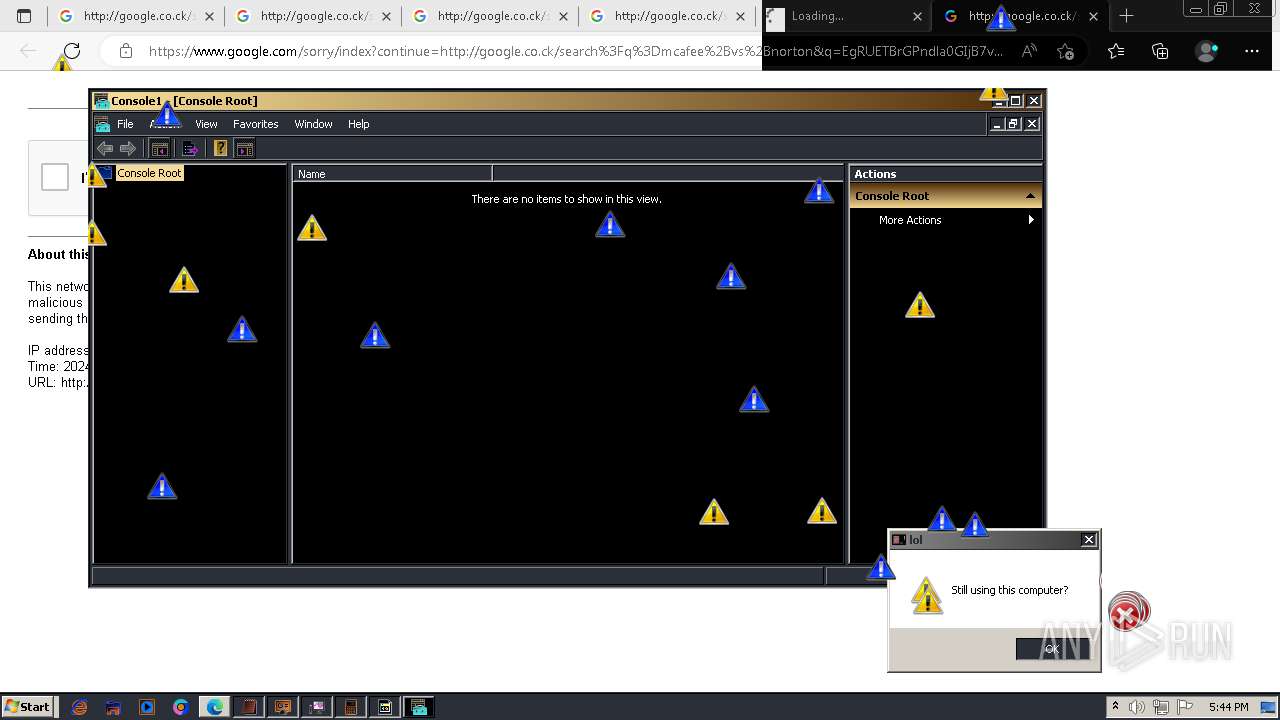
Task: Close the first google.co.ck tab
Action: [209, 16]
